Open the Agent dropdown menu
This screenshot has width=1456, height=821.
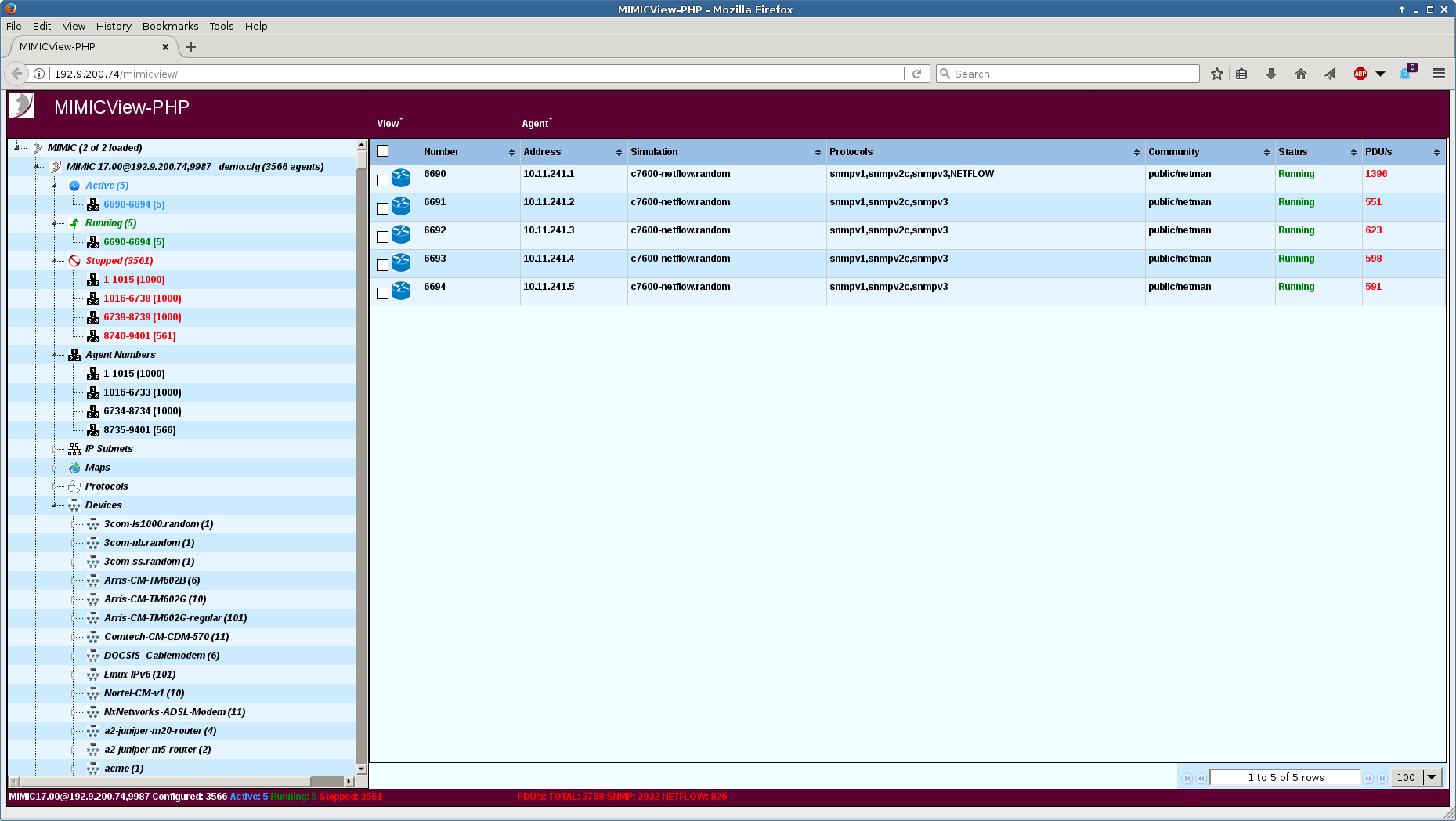[x=537, y=123]
